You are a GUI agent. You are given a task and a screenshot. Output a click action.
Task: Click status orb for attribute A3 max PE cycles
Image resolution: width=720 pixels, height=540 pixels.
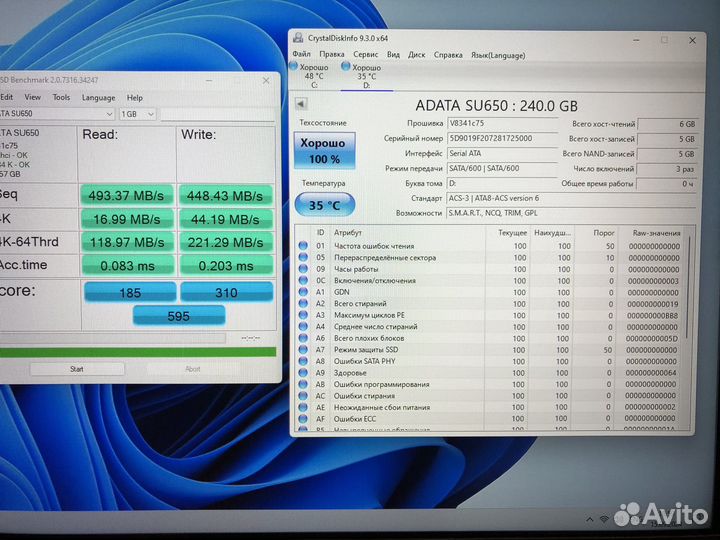point(303,315)
